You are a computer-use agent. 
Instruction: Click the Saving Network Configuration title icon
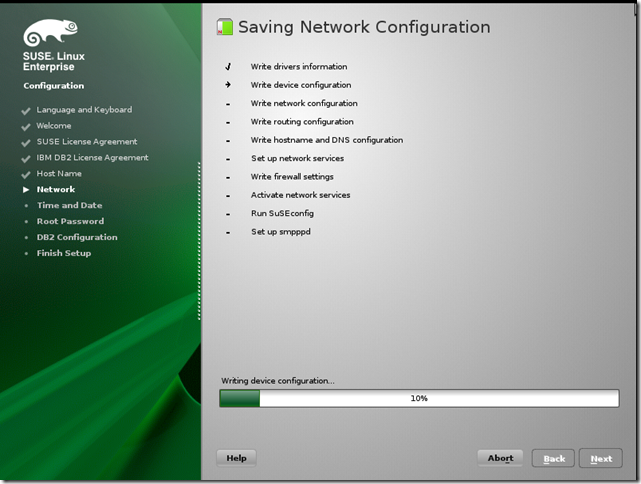tap(225, 28)
